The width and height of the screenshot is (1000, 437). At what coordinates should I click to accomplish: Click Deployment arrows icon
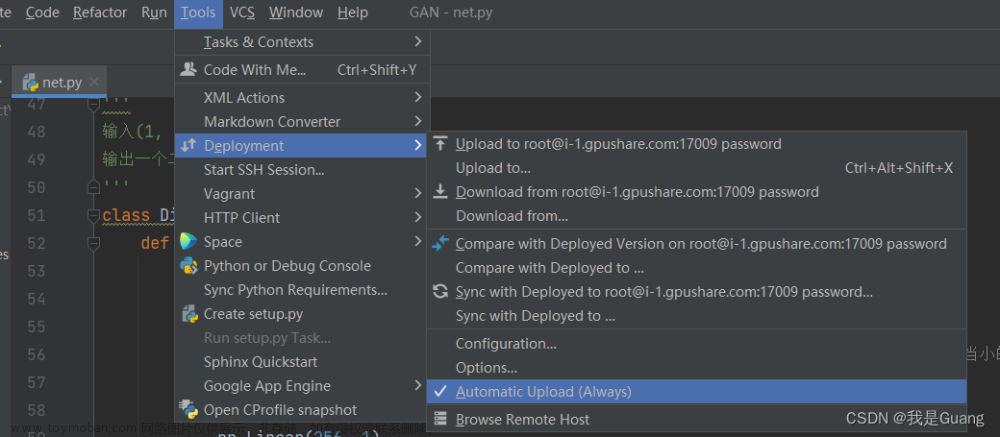pos(188,145)
